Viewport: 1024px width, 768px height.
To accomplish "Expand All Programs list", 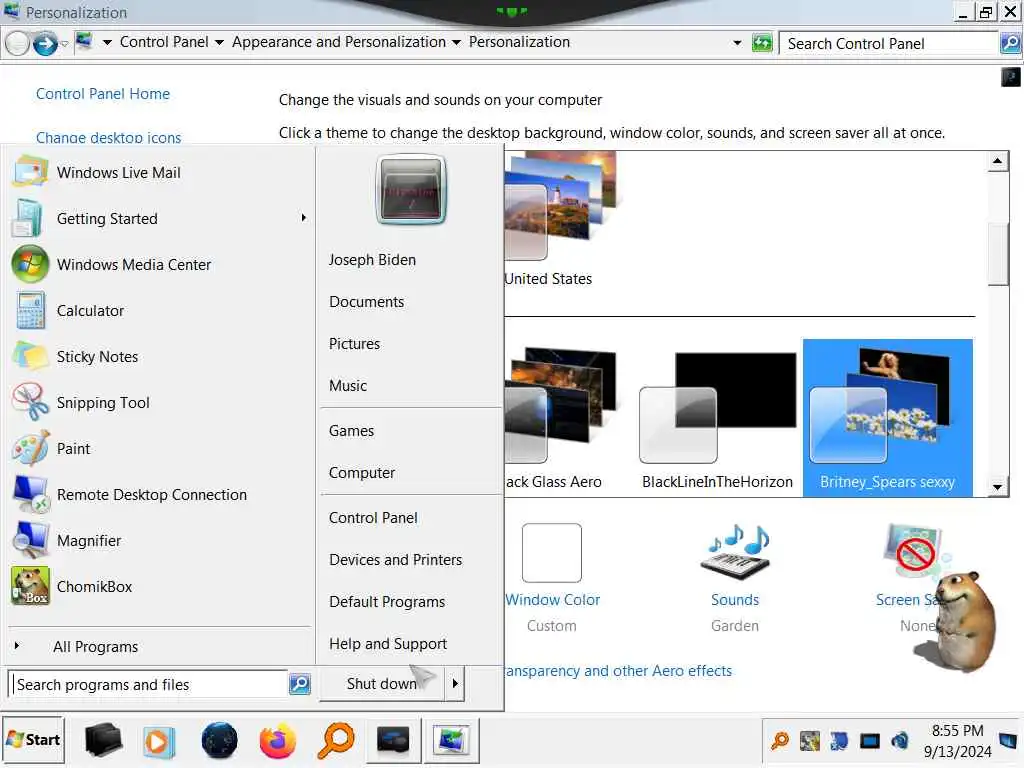I will (x=95, y=647).
